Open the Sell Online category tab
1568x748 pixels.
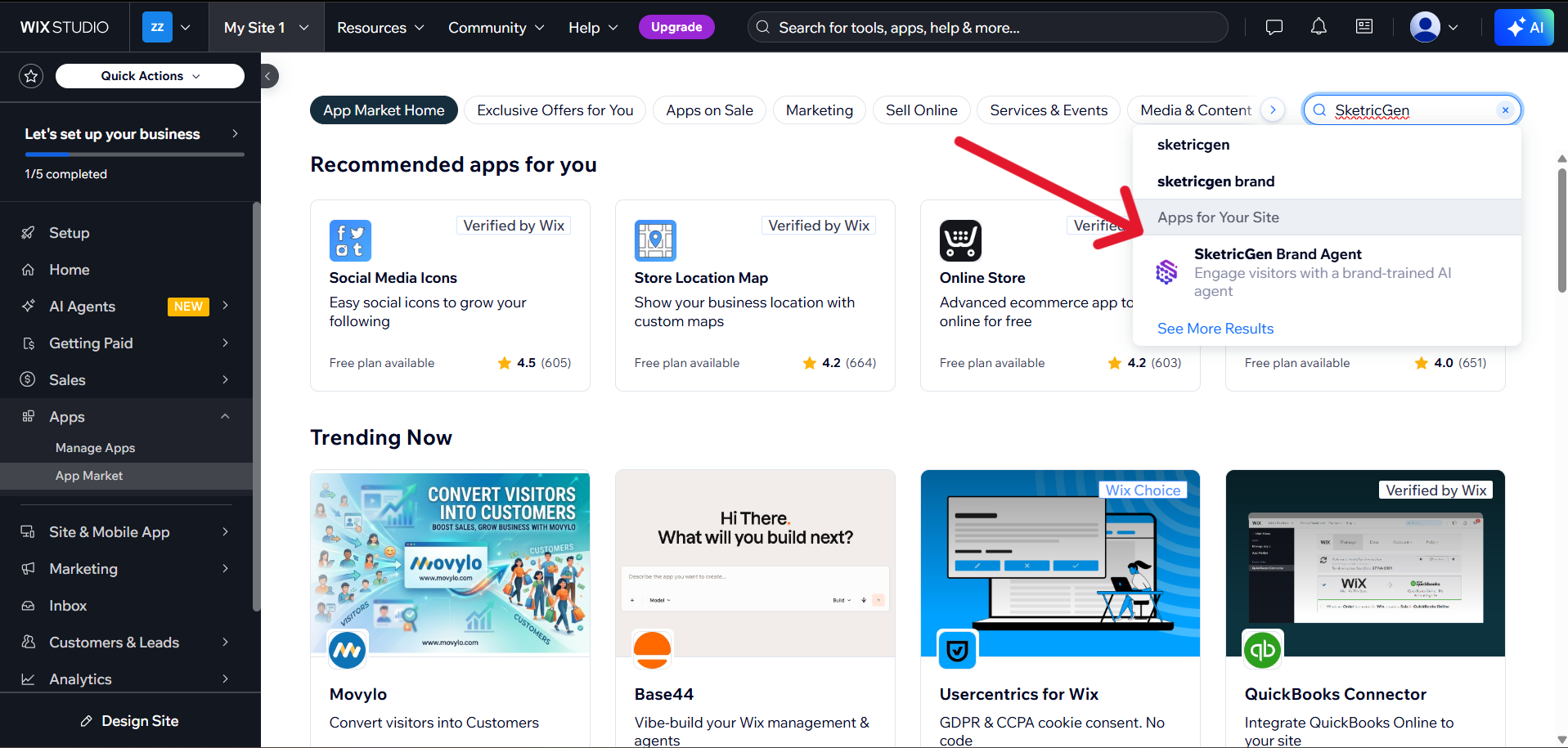921,110
